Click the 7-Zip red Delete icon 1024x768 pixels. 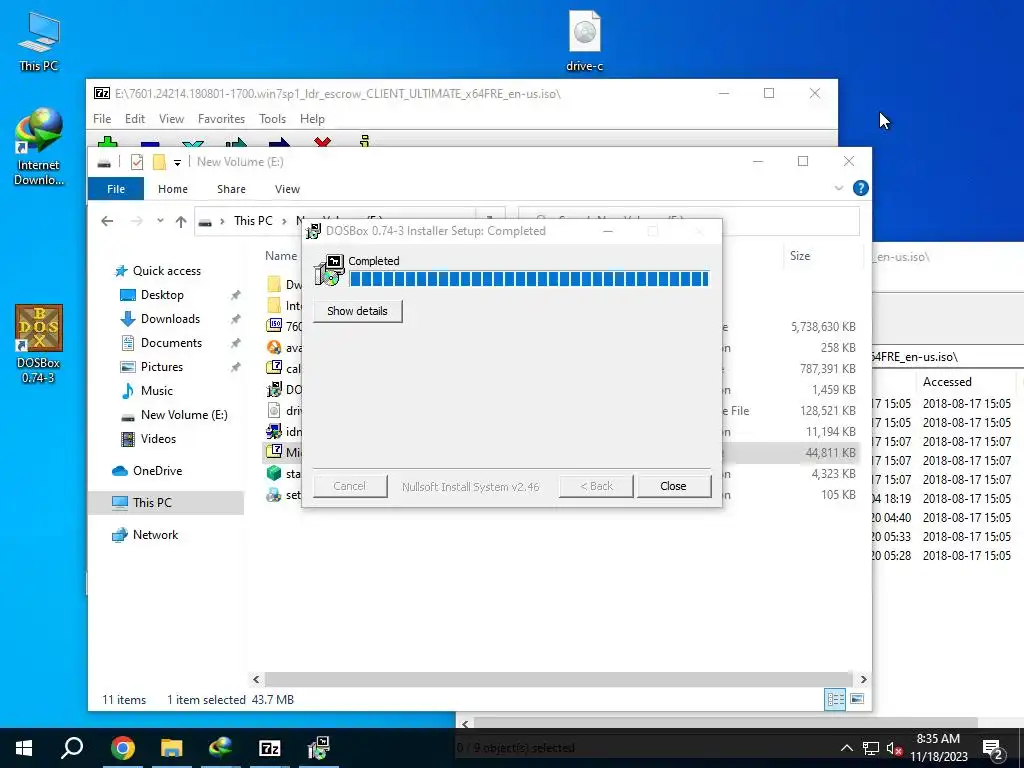[x=322, y=142]
